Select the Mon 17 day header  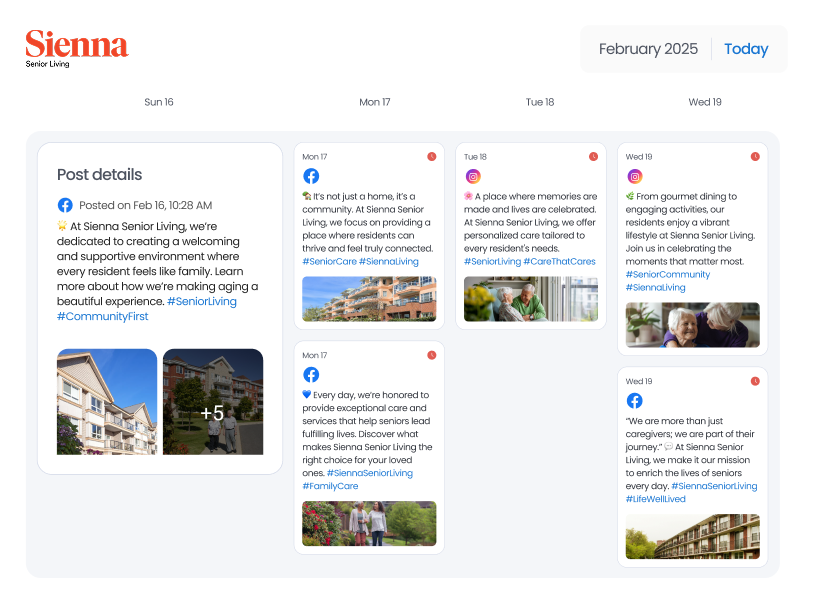[x=374, y=102]
